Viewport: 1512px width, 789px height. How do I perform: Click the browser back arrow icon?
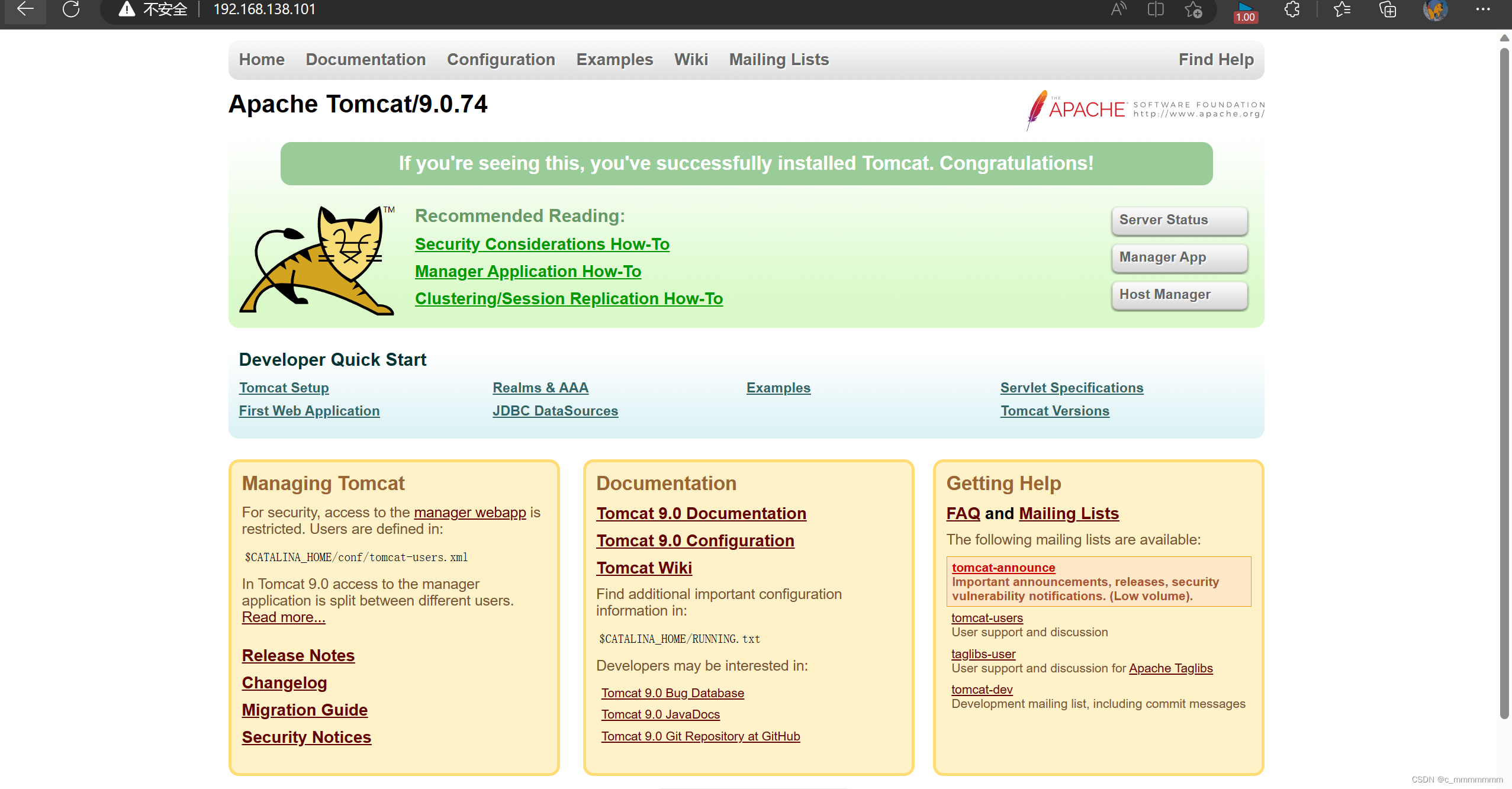coord(25,9)
